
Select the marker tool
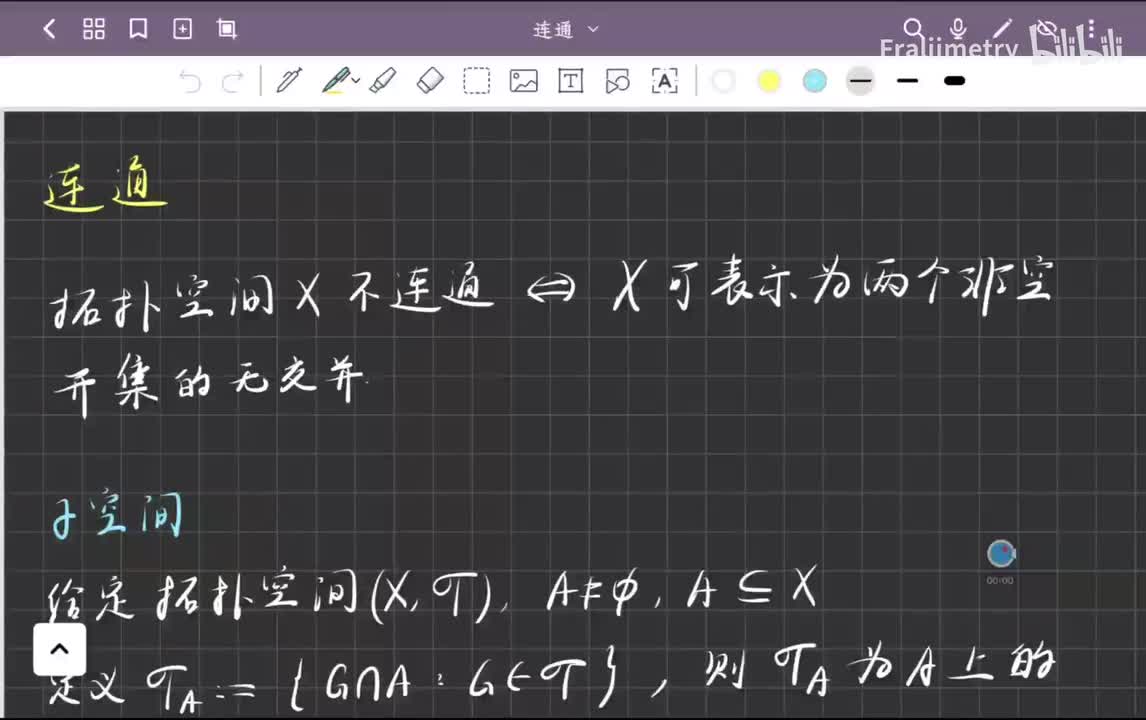pos(383,80)
